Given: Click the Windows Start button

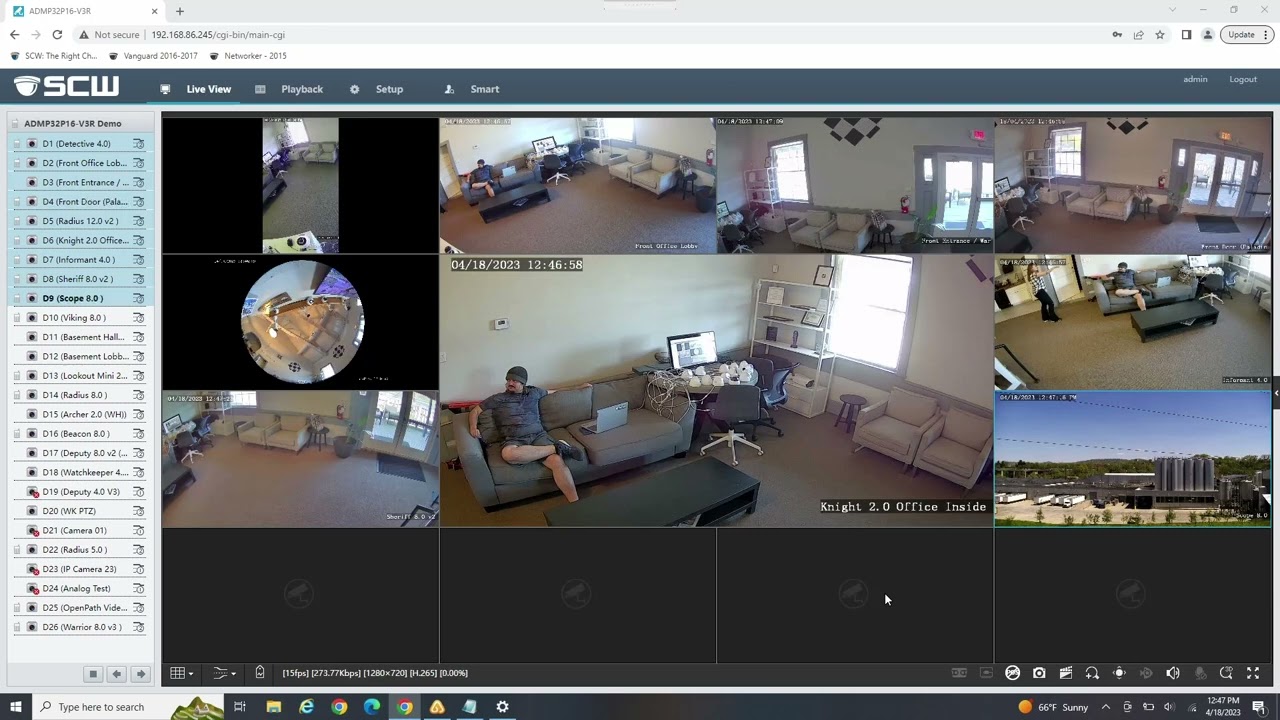Looking at the screenshot, I should tap(15, 707).
